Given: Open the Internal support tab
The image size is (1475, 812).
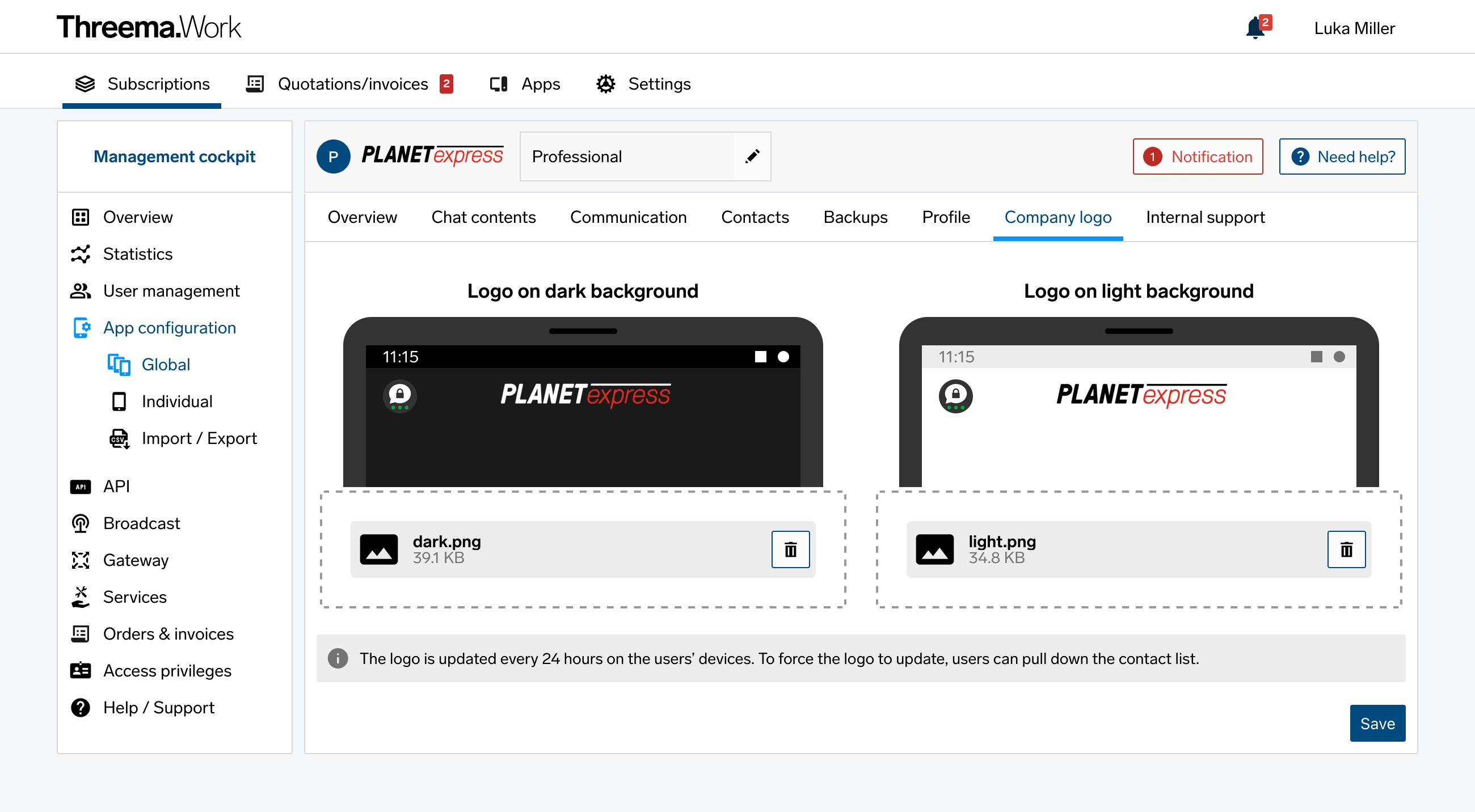Looking at the screenshot, I should tap(1205, 217).
